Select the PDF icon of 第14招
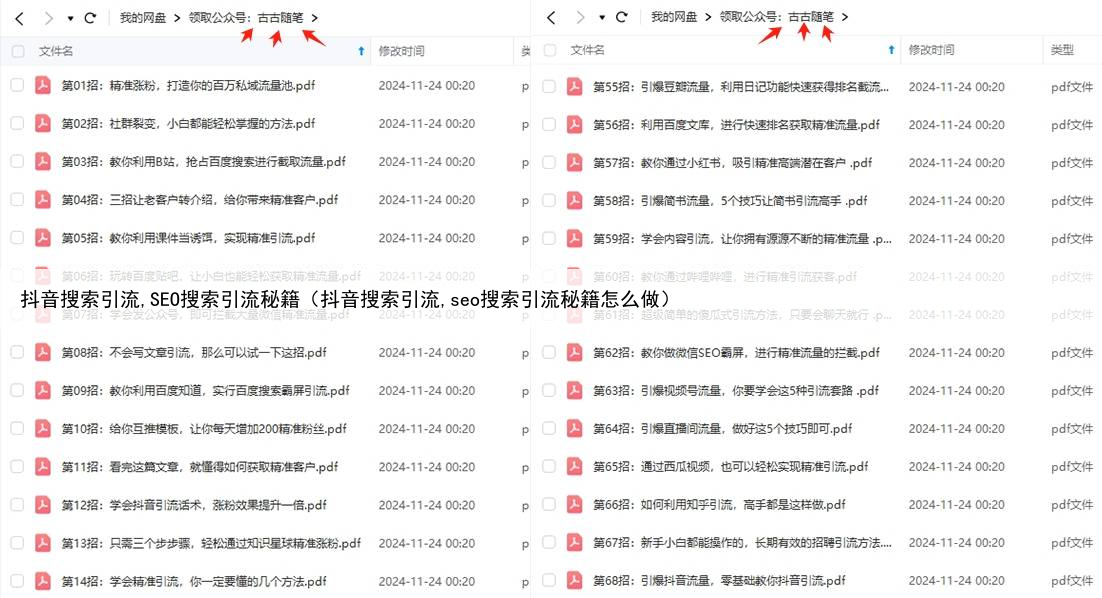 (x=41, y=580)
